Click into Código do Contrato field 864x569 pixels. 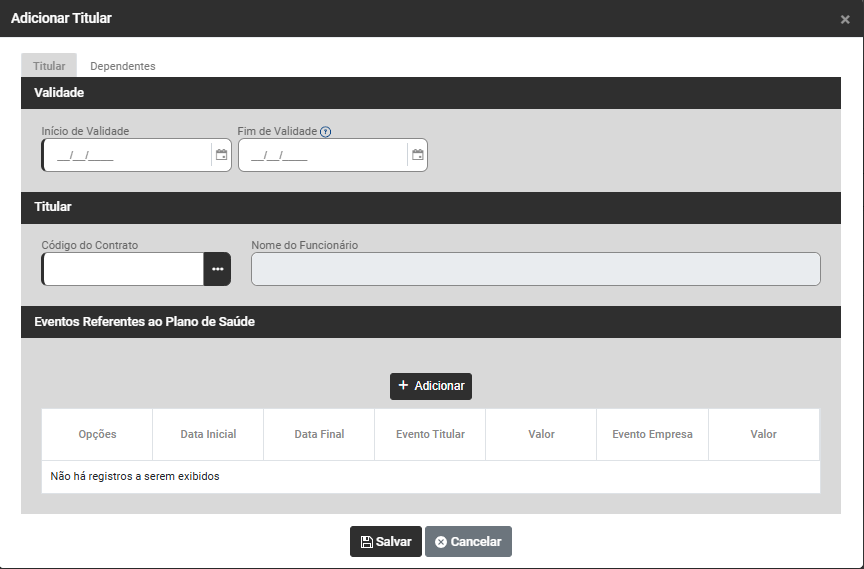coord(123,269)
